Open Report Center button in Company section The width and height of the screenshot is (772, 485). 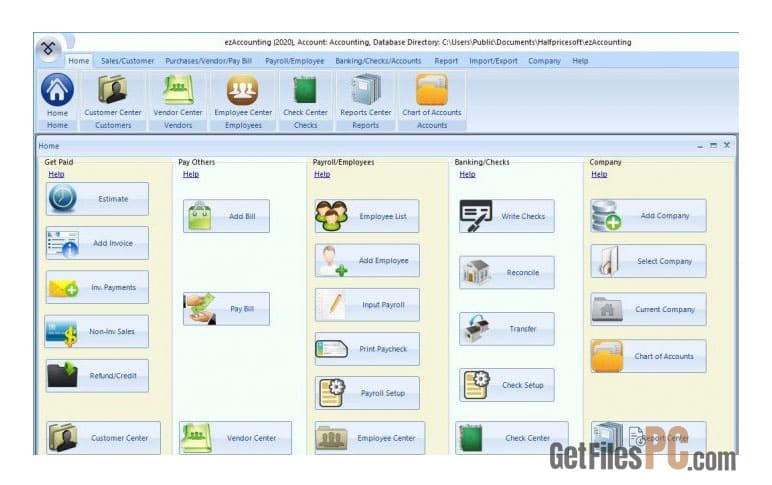coord(648,438)
